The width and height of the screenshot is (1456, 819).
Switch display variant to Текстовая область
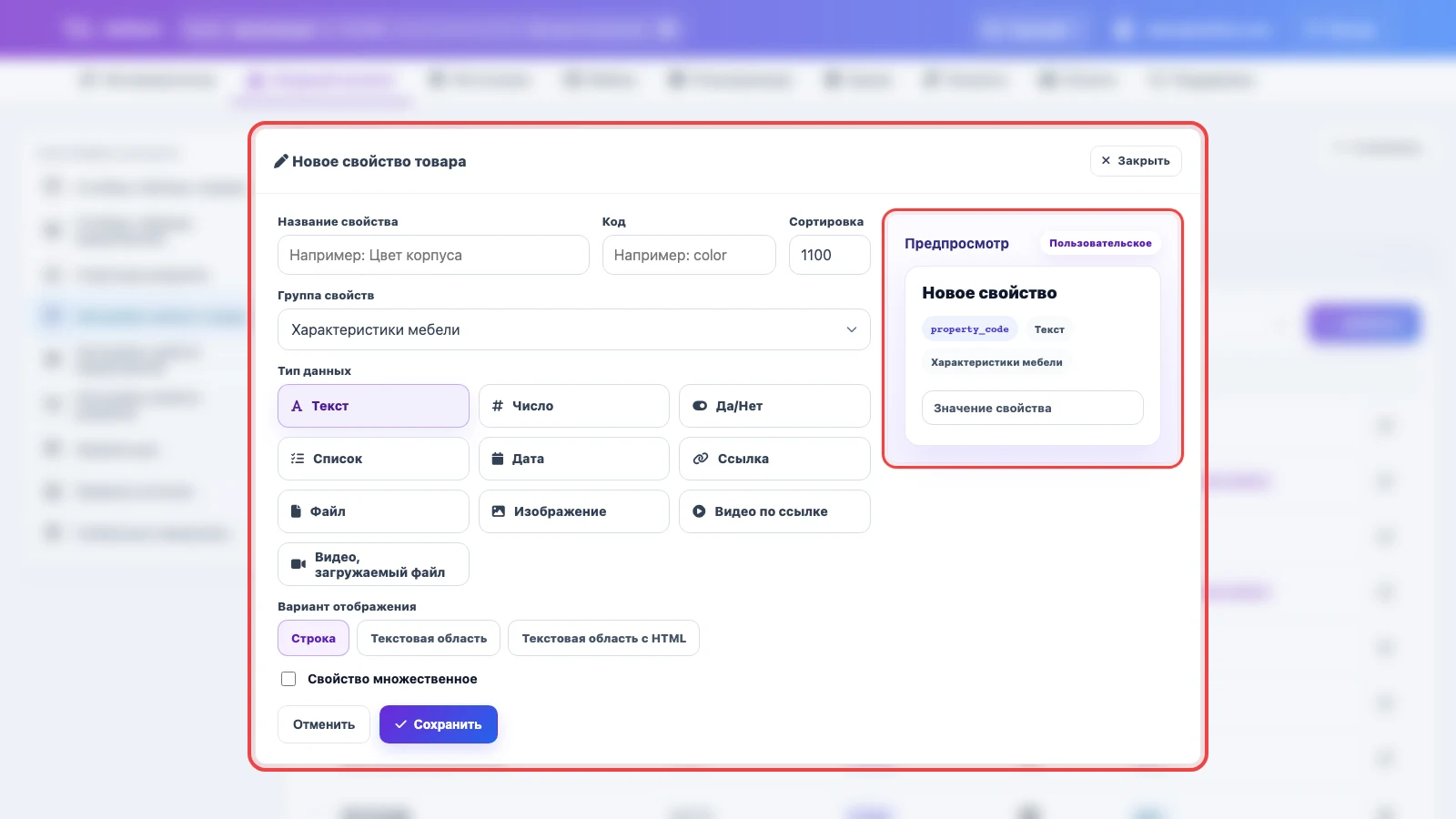click(429, 638)
